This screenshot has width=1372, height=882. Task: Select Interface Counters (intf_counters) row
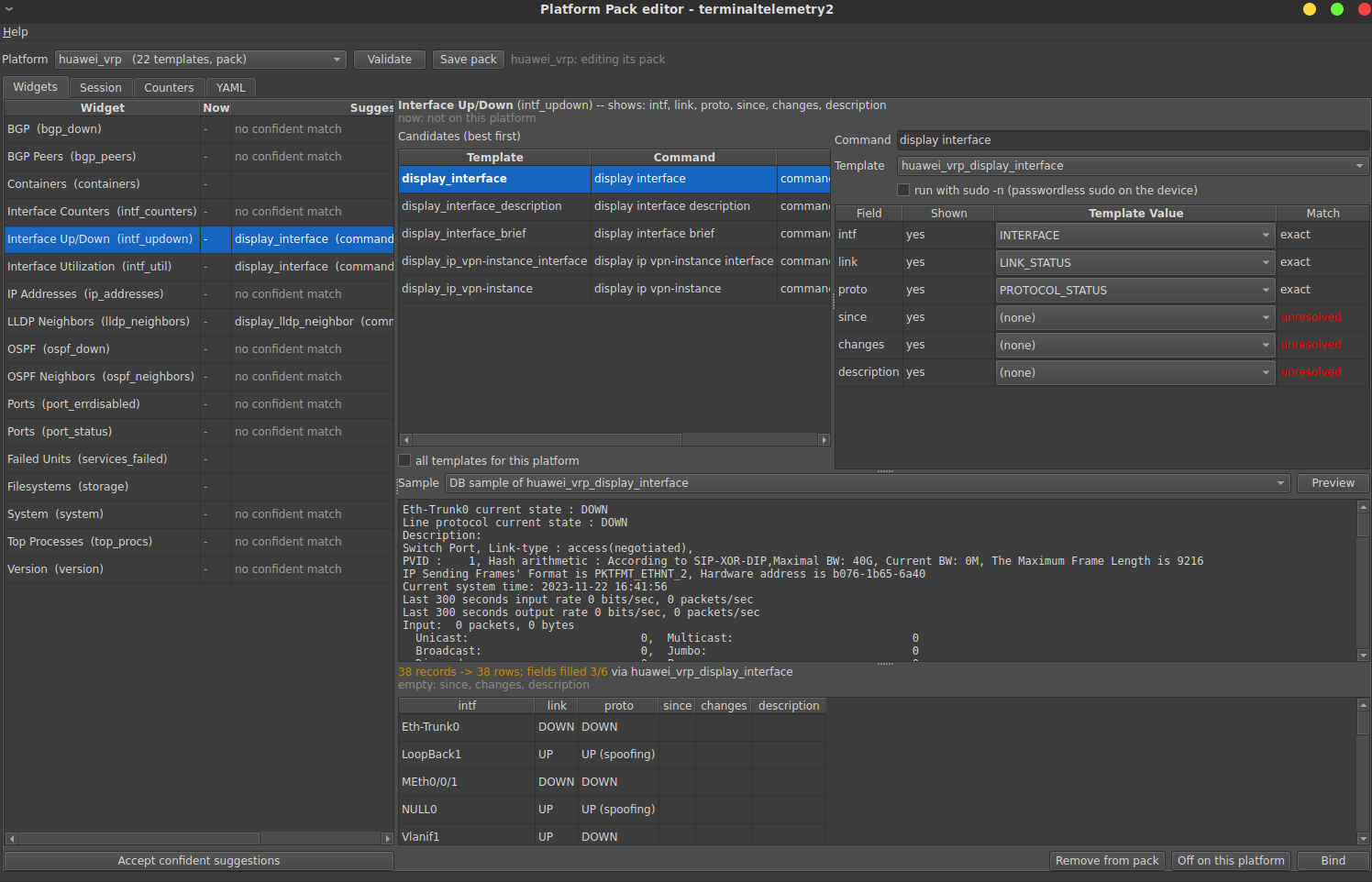199,212
